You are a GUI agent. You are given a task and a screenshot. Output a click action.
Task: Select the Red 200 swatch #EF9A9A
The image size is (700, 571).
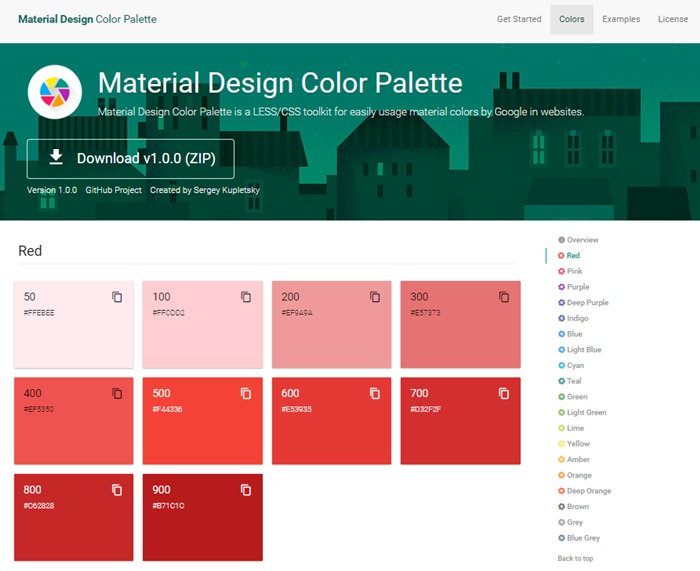coord(332,325)
